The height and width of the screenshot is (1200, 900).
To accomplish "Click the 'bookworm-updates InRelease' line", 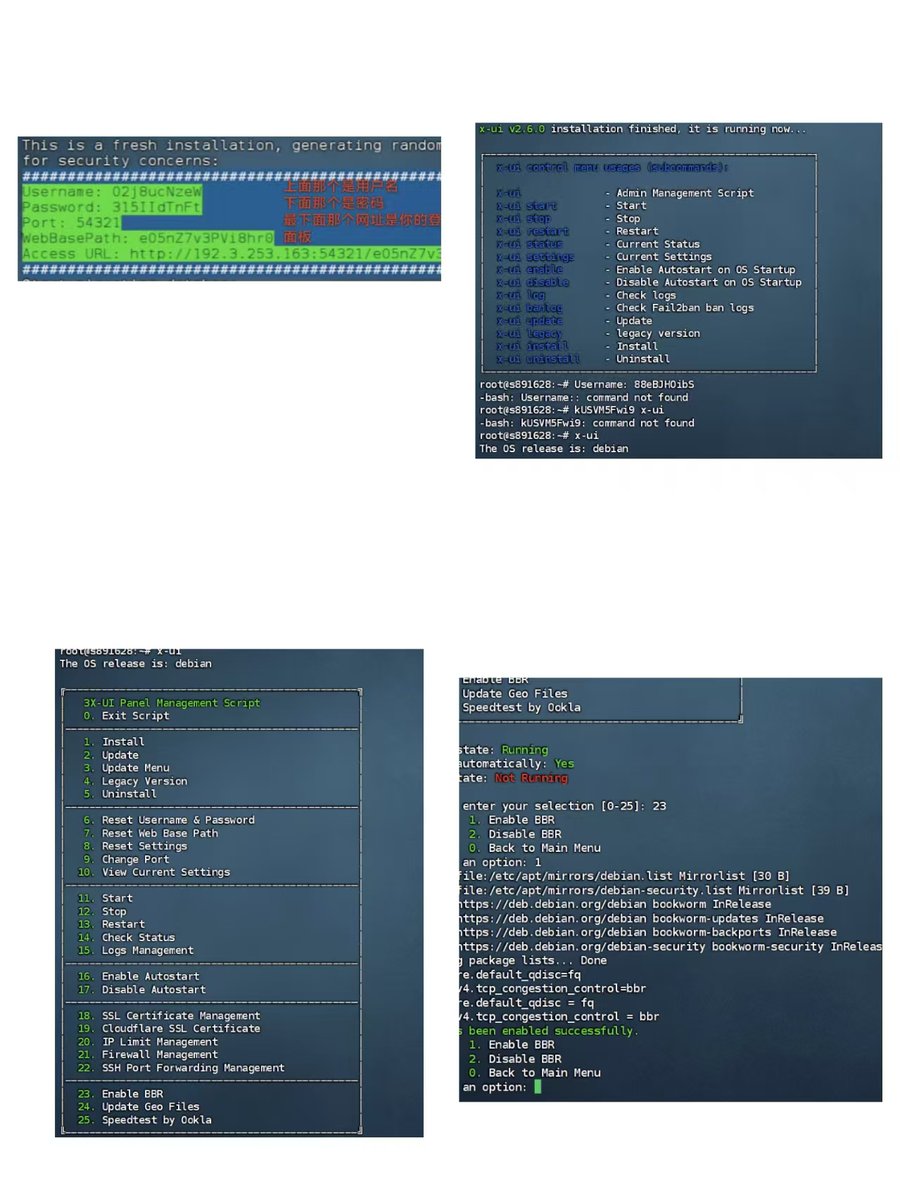I will point(642,918).
